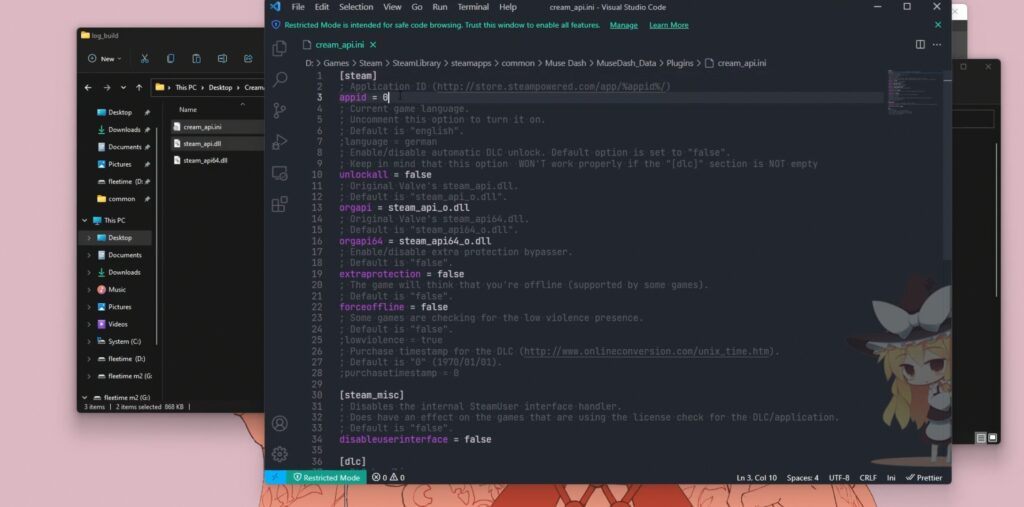Click the VS Code logo in title bar

(275, 7)
